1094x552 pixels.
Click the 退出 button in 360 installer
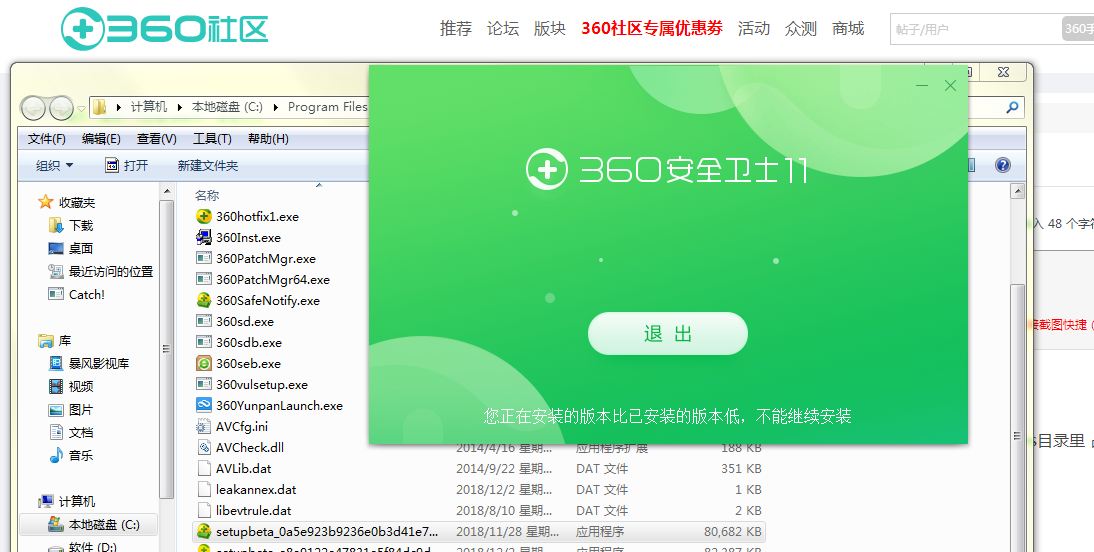click(668, 334)
